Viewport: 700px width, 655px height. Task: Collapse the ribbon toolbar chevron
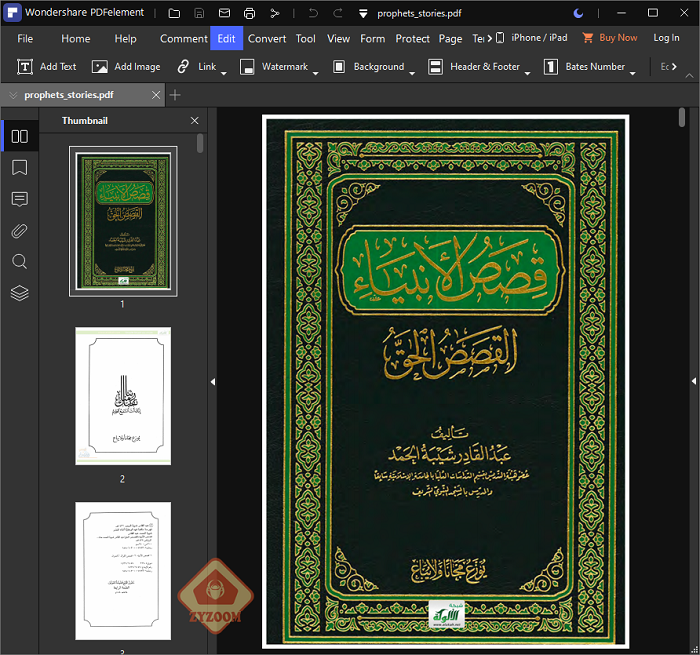689,76
